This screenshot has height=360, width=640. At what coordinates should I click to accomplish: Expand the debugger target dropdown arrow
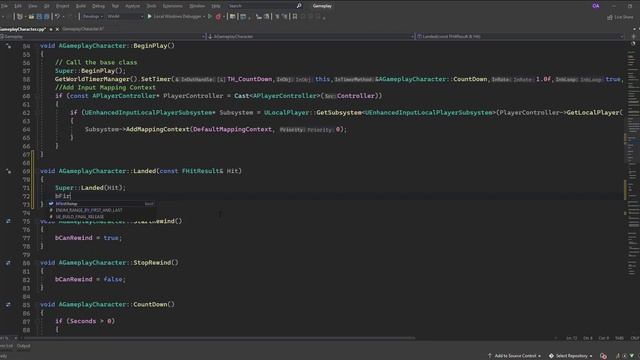[204, 17]
